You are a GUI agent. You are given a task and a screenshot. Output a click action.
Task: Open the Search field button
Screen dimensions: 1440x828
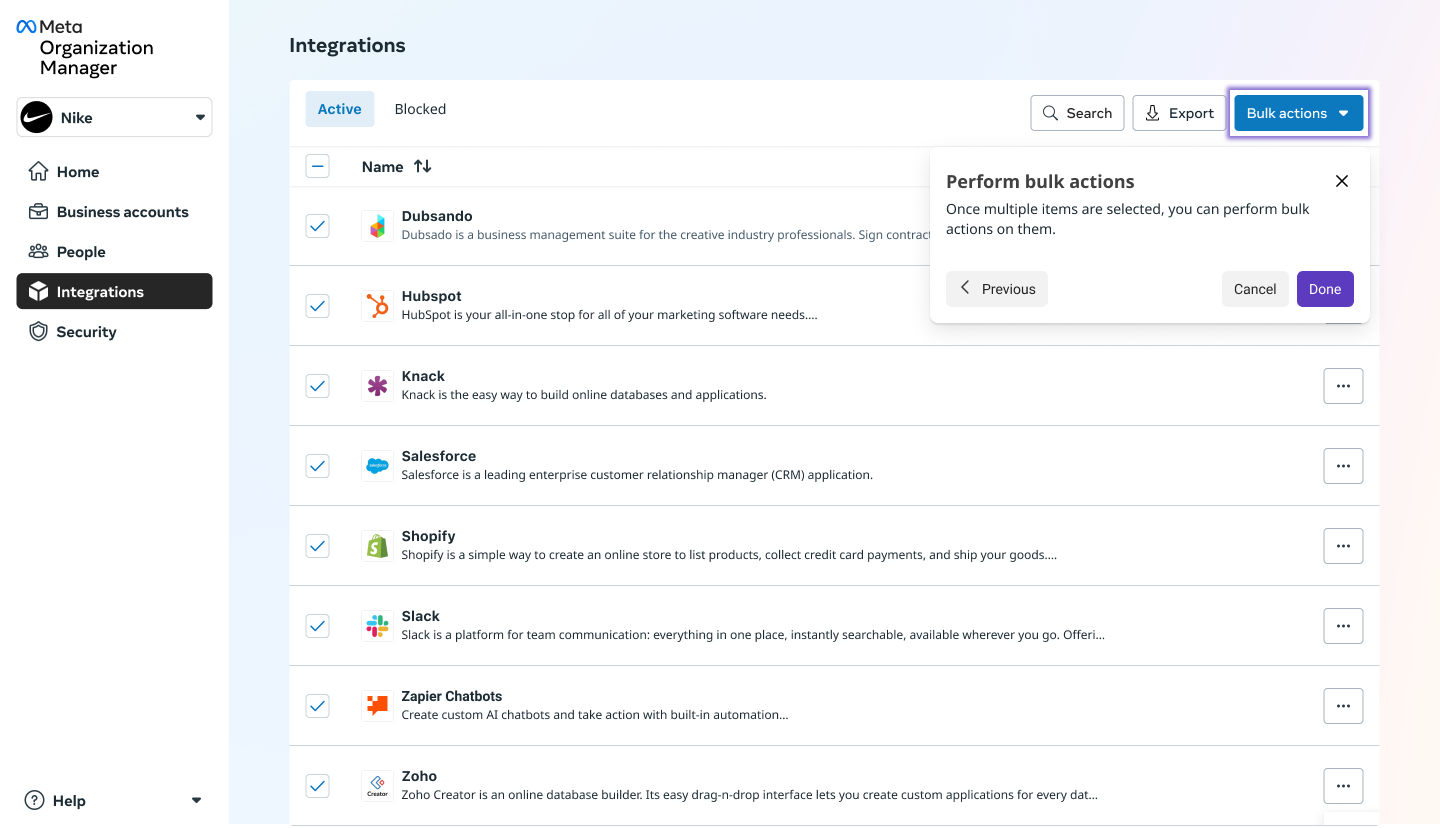[x=1077, y=113]
